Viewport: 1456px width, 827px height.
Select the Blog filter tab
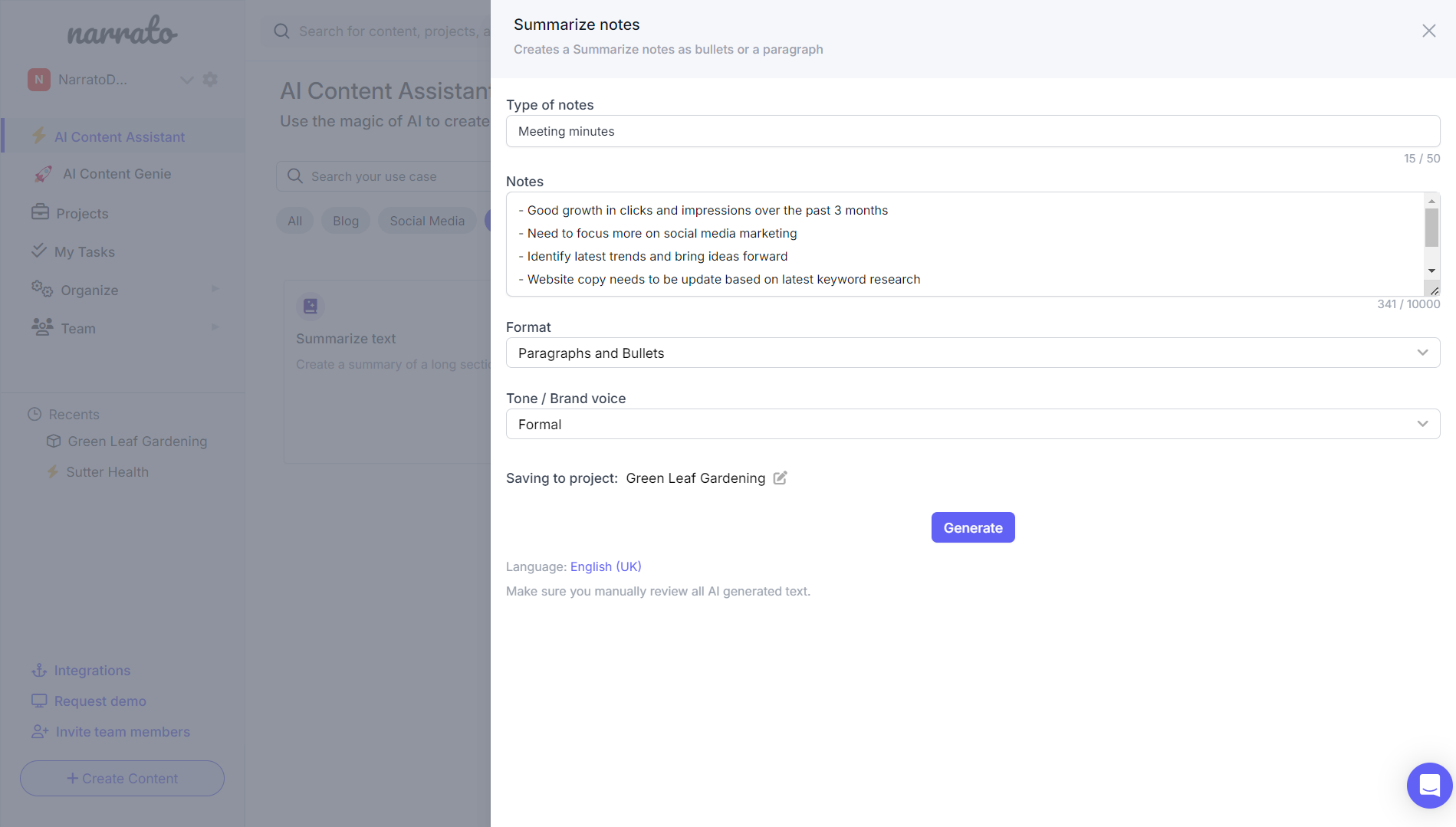tap(346, 221)
